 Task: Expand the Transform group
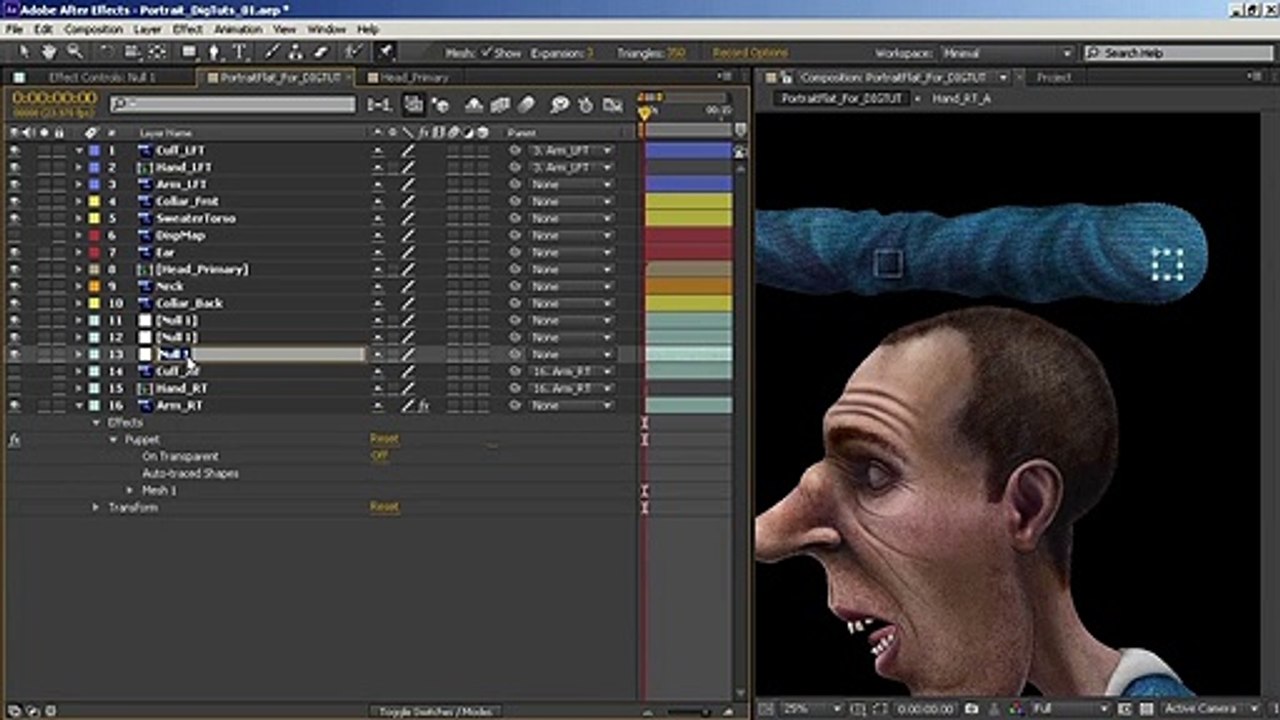pyautogui.click(x=97, y=508)
